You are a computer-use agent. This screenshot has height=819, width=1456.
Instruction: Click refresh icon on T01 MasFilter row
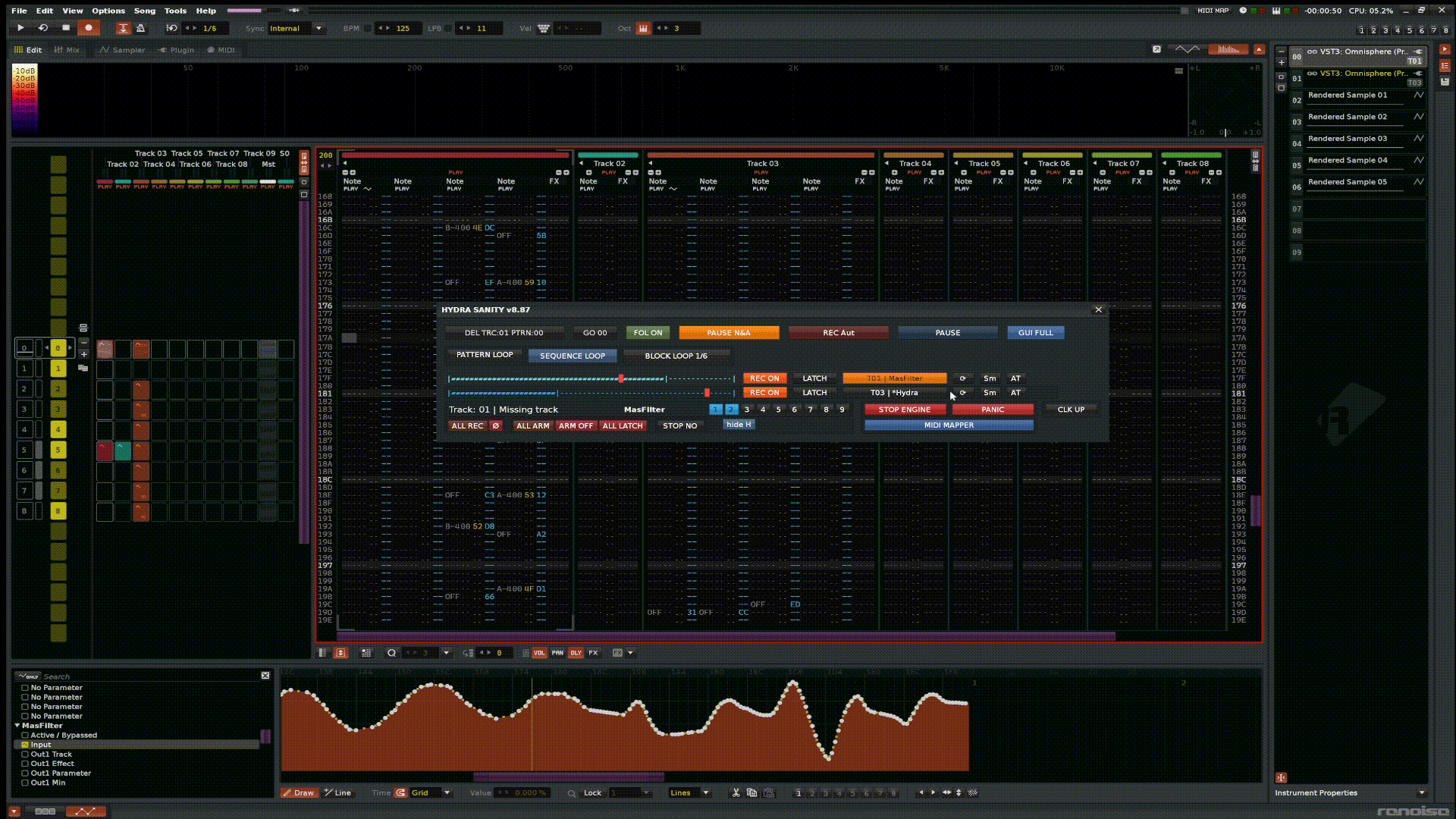[962, 378]
